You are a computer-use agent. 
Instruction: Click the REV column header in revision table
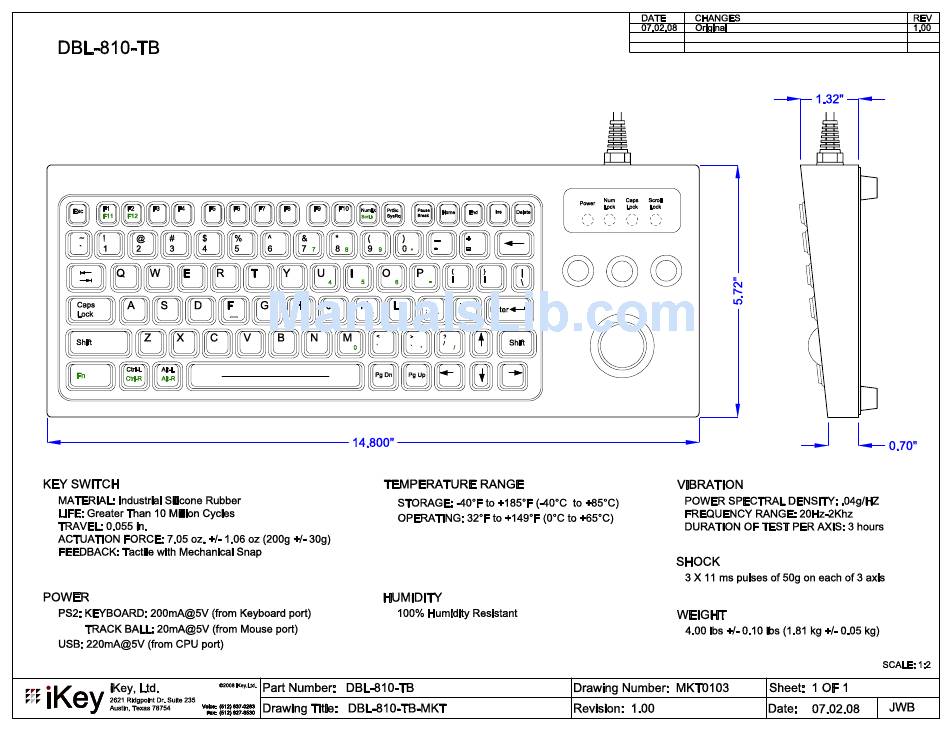[922, 18]
